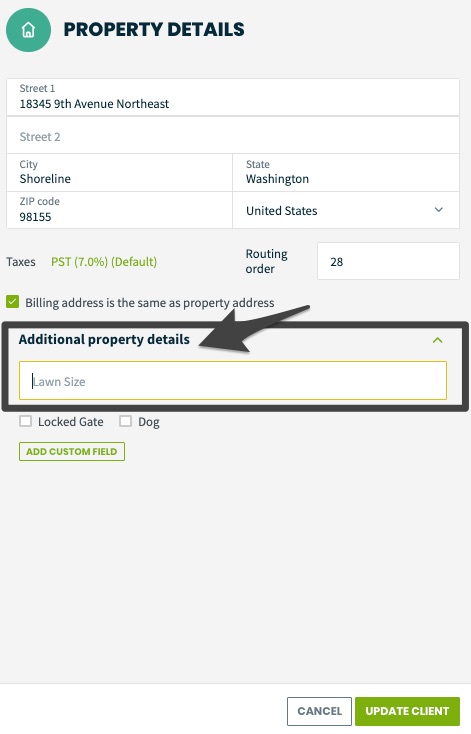Image resolution: width=471 pixels, height=734 pixels.
Task: Tick the Dog checkbox
Action: click(x=125, y=421)
